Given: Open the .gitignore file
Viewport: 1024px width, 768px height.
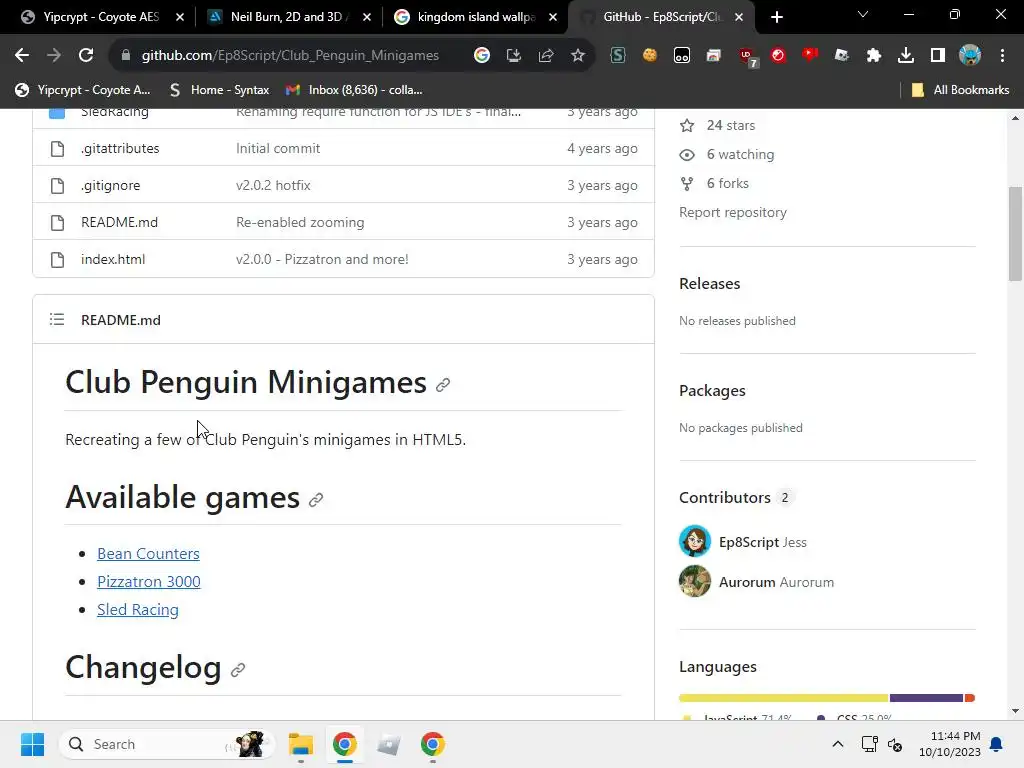Looking at the screenshot, I should point(110,185).
